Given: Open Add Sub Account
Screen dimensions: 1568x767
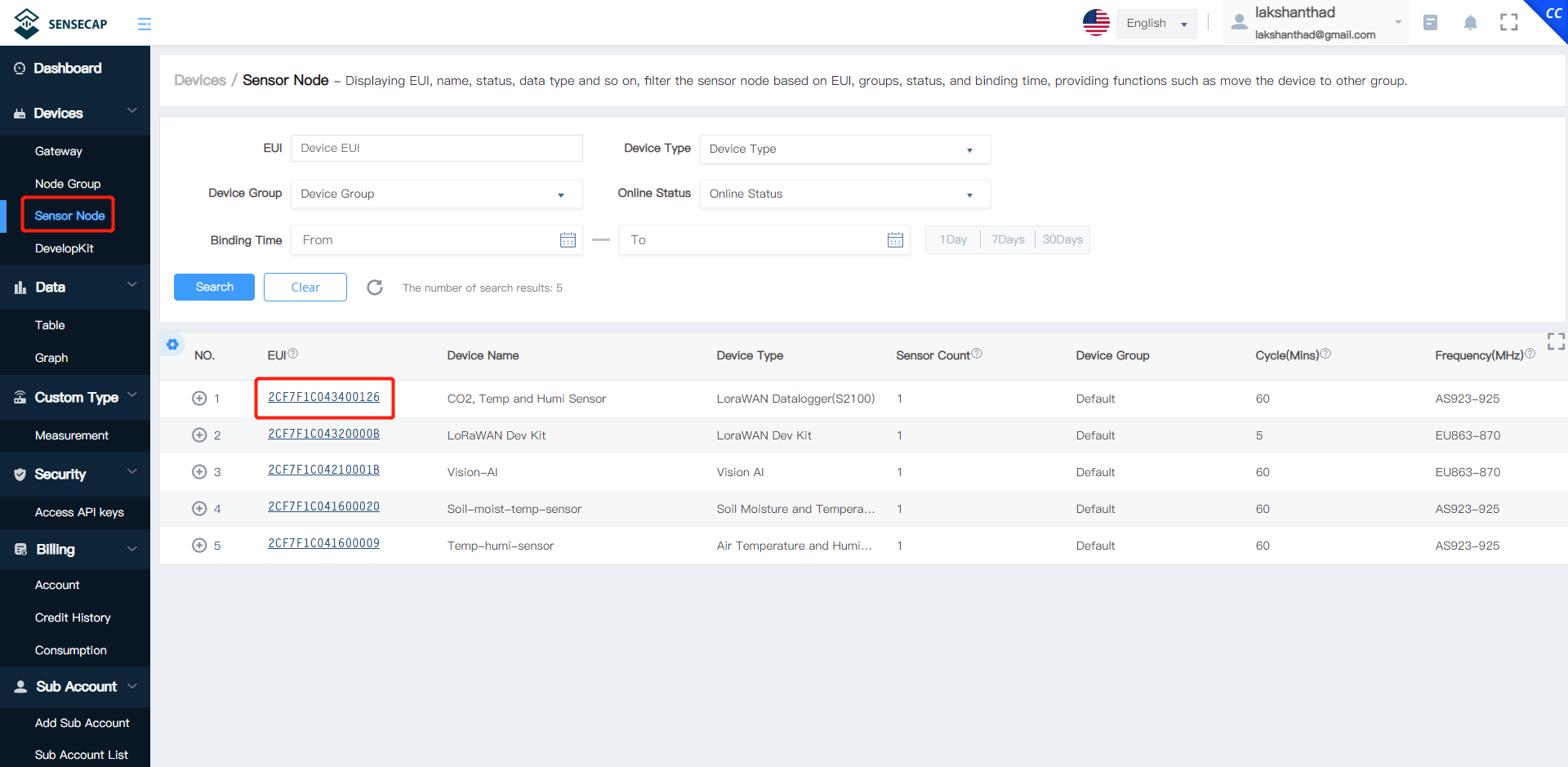Looking at the screenshot, I should pos(82,723).
